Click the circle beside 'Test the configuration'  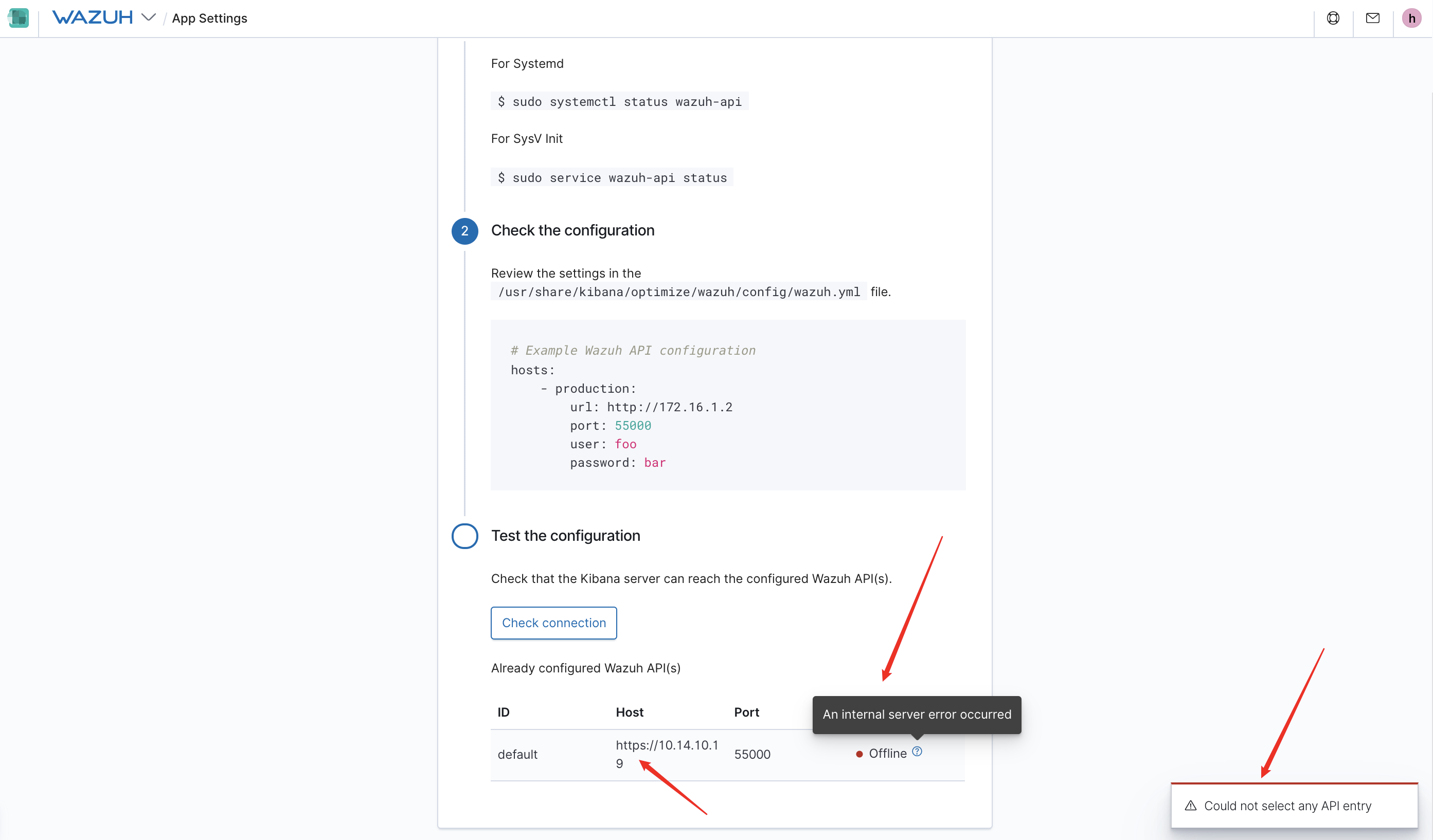click(464, 536)
